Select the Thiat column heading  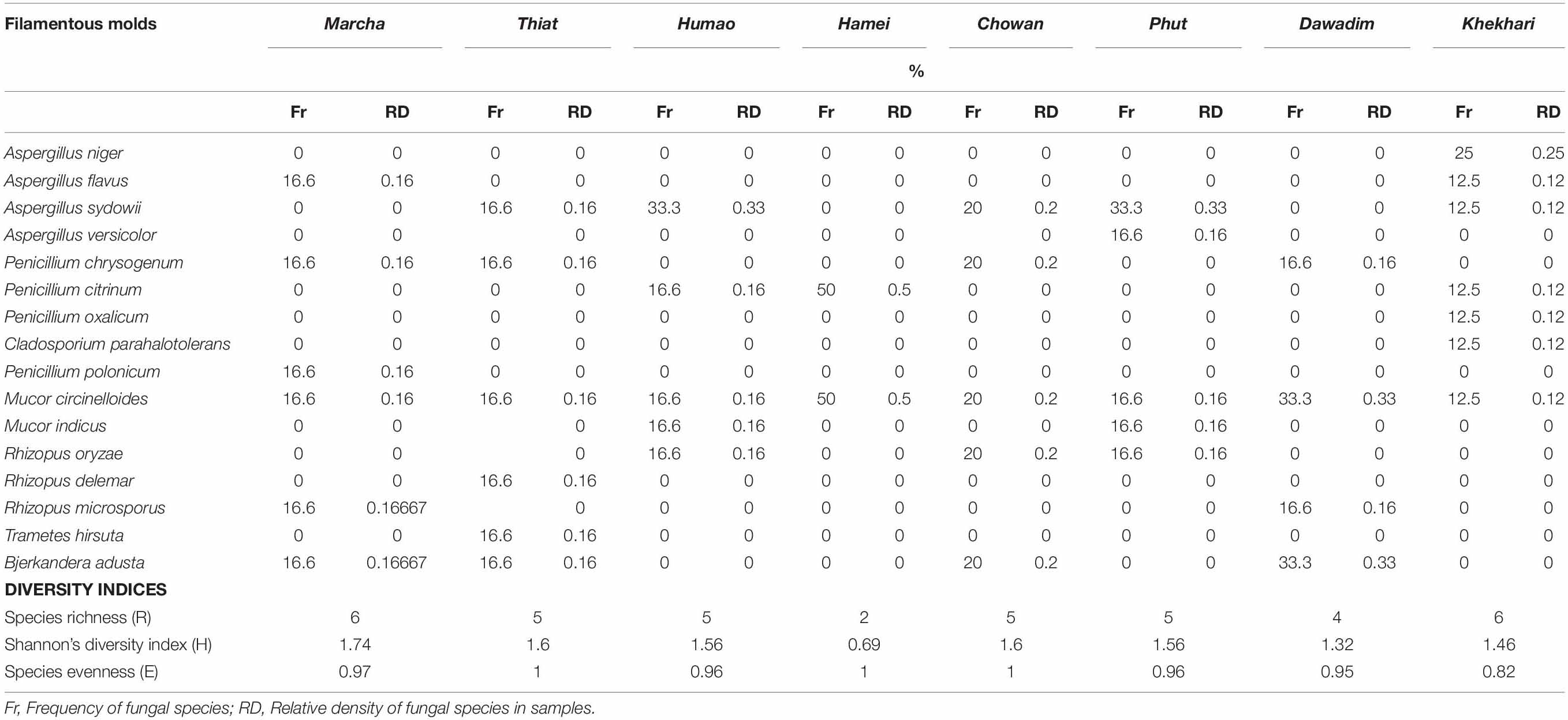pyautogui.click(x=537, y=24)
